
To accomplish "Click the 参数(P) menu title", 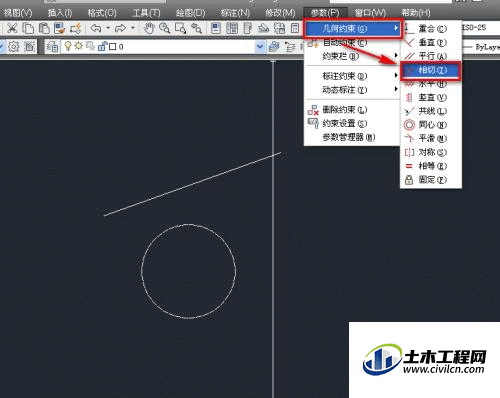I will click(x=325, y=13).
